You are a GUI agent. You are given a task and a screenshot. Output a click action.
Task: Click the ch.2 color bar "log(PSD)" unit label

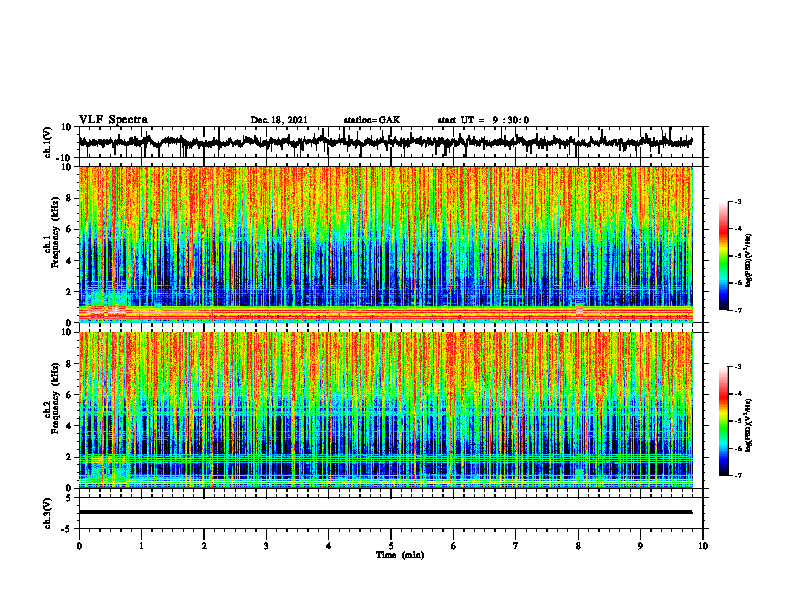[749, 425]
